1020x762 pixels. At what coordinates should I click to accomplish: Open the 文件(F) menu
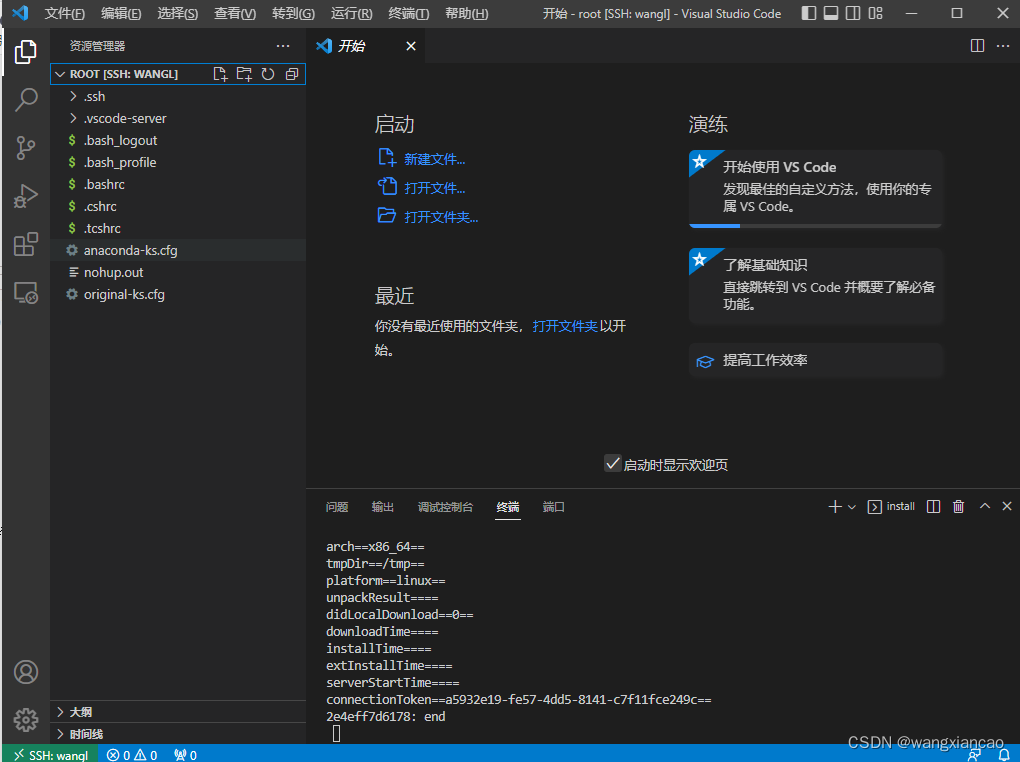click(64, 13)
